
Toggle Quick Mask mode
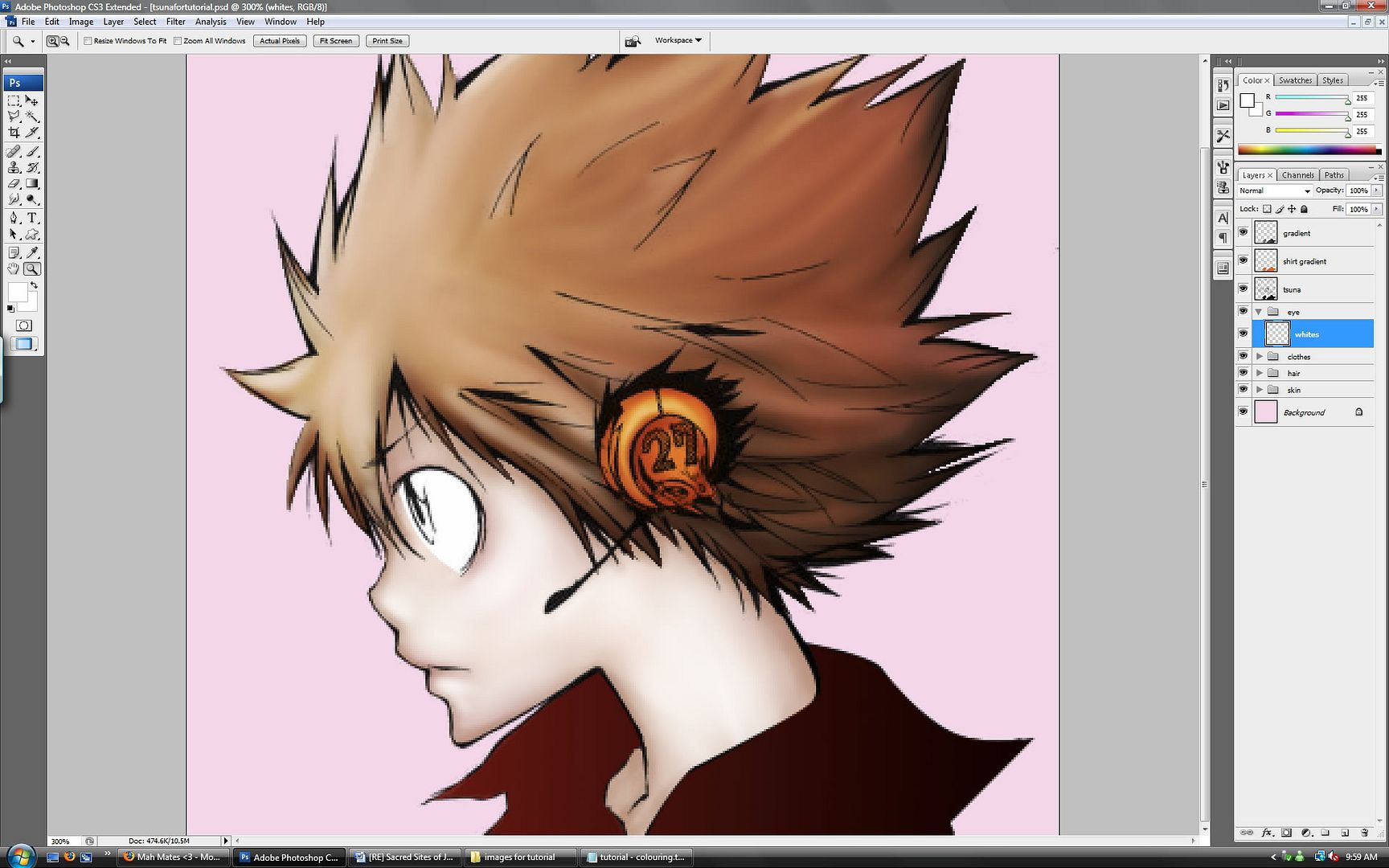[24, 325]
